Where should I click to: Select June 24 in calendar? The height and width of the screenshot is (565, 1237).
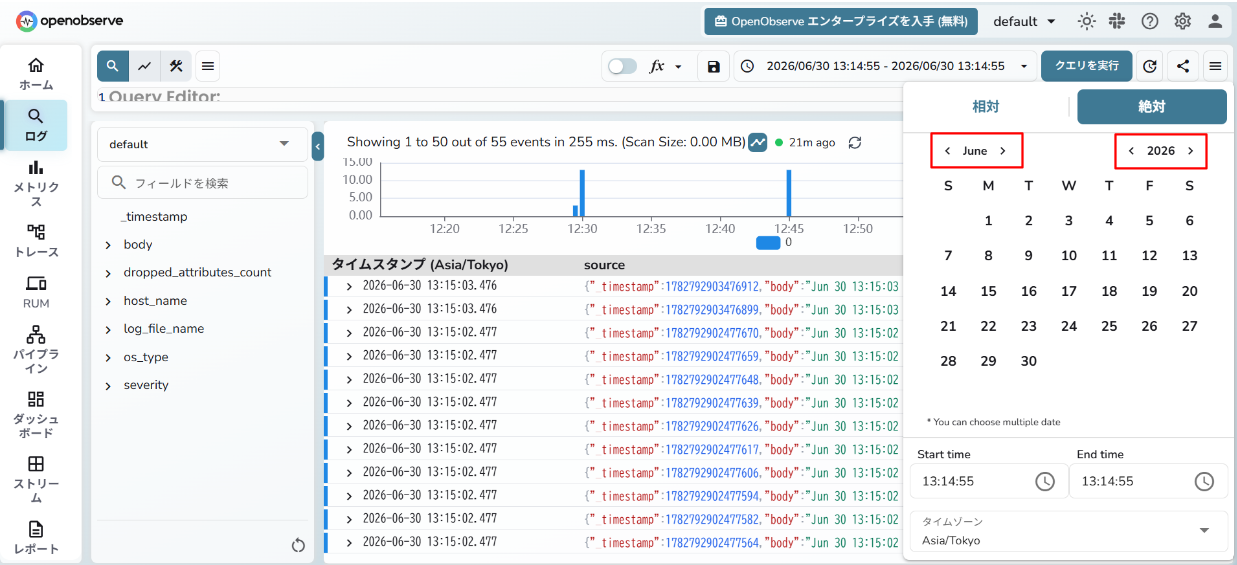[x=1069, y=326]
